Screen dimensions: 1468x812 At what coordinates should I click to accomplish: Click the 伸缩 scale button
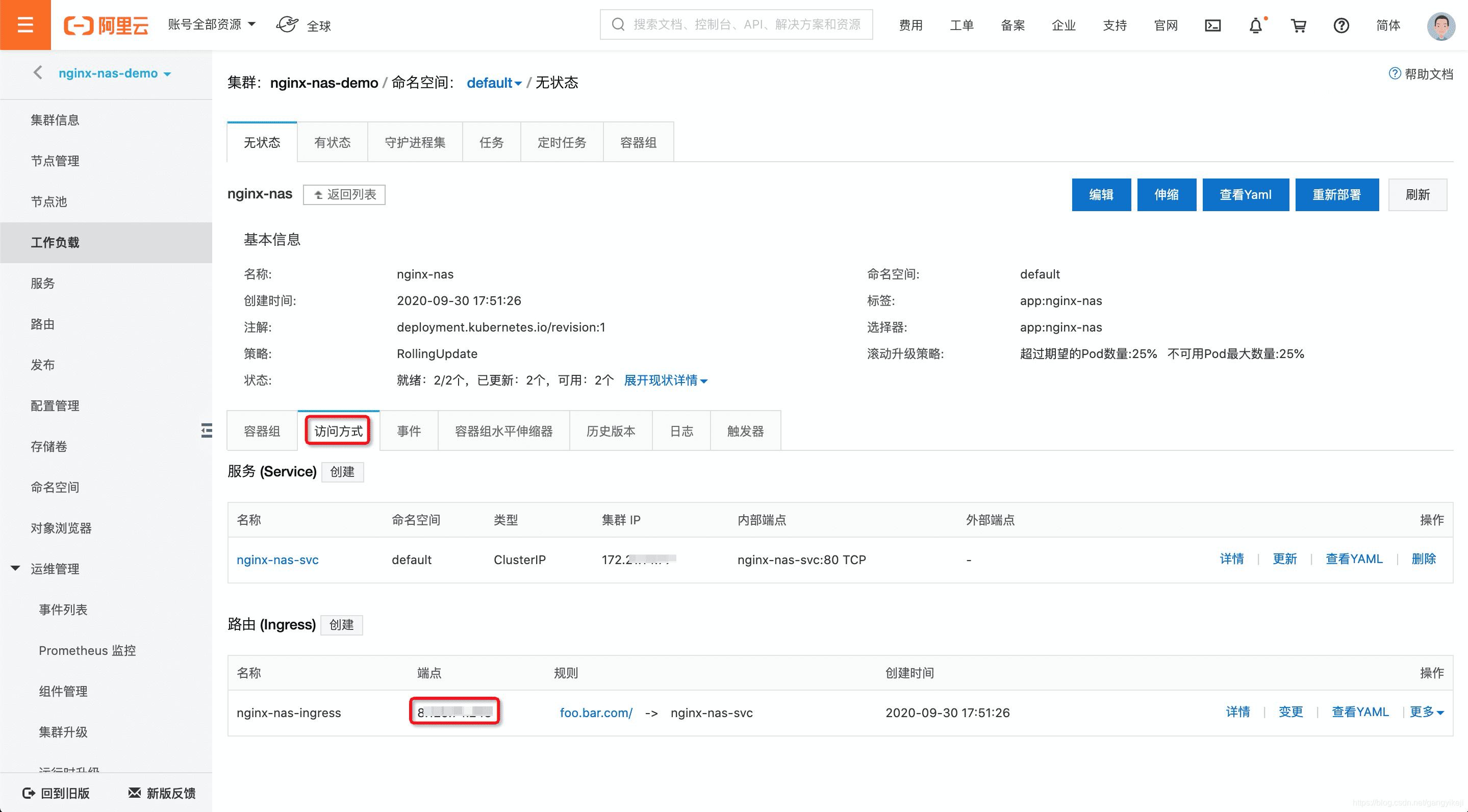tap(1167, 194)
